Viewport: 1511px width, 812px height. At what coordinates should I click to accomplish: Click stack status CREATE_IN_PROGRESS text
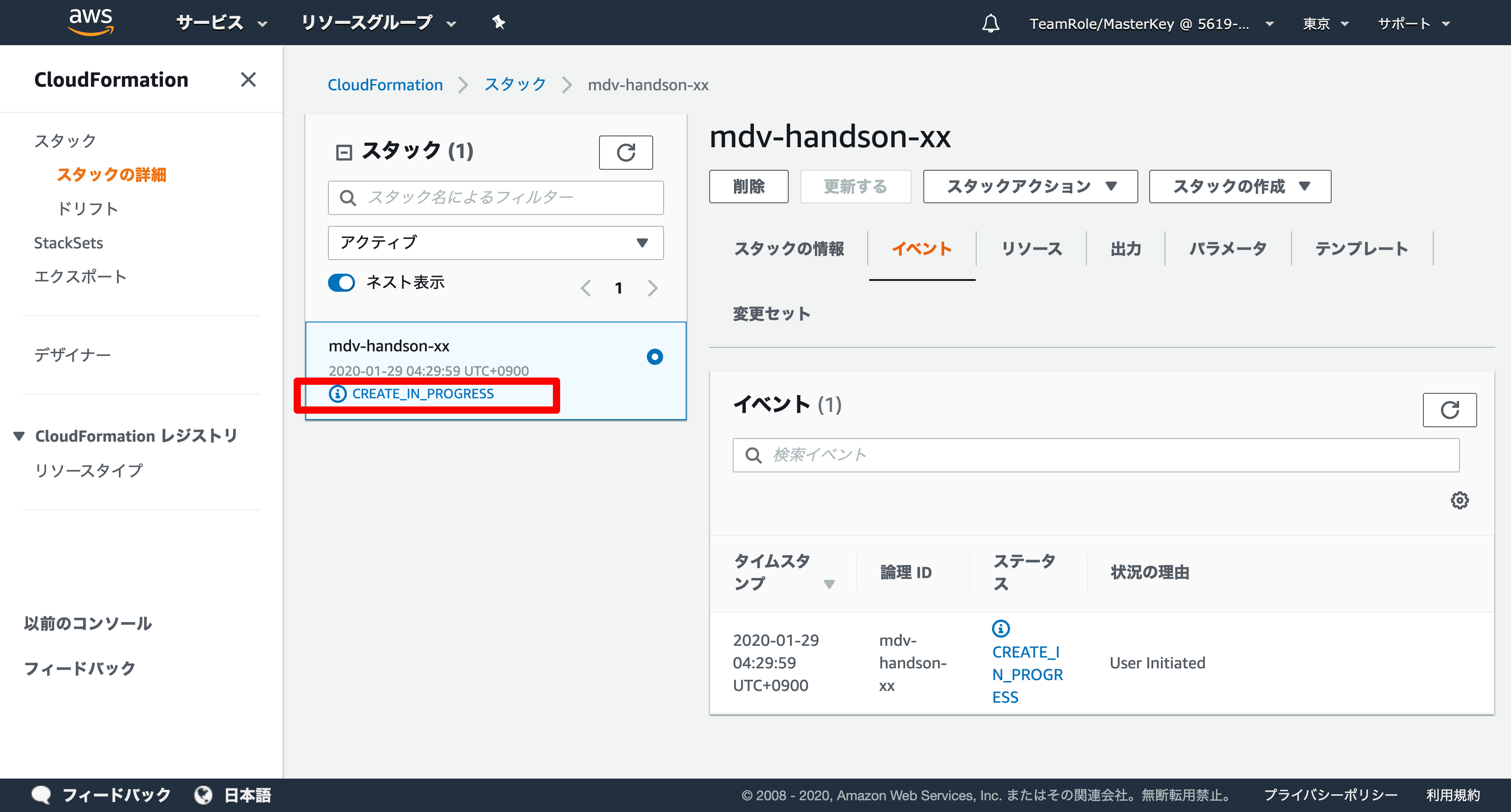pyautogui.click(x=423, y=393)
